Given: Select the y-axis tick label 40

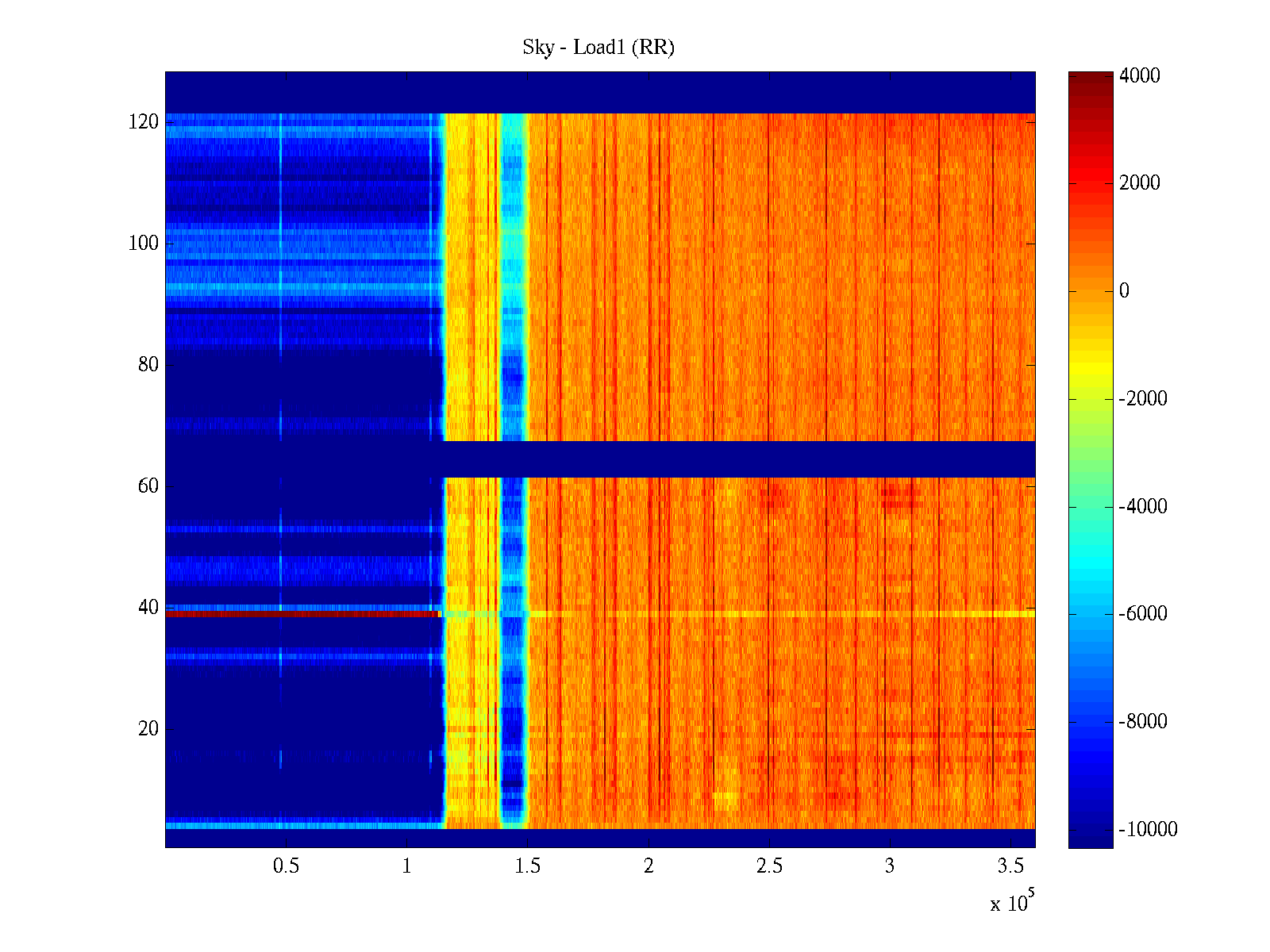Looking at the screenshot, I should (148, 608).
